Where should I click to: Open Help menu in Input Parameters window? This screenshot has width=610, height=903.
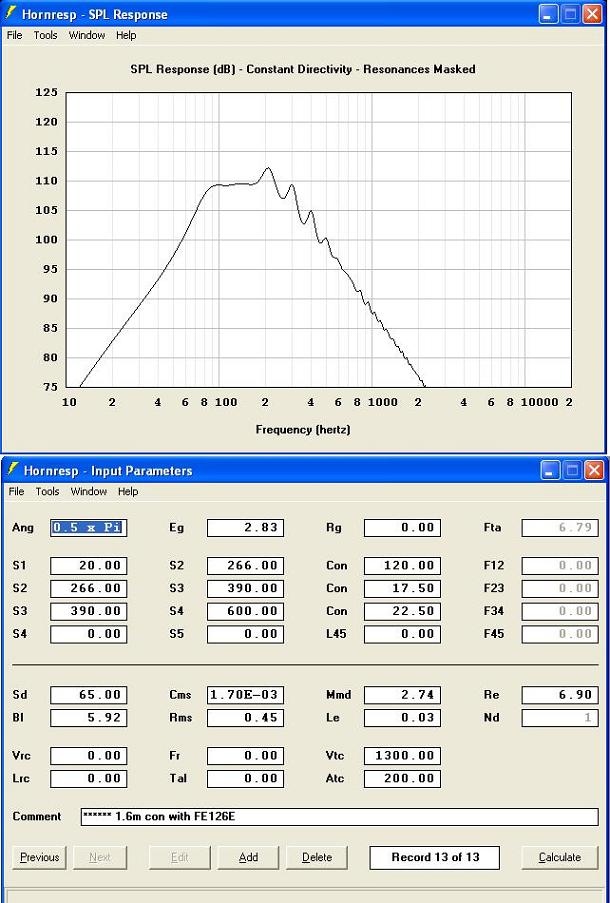(128, 491)
